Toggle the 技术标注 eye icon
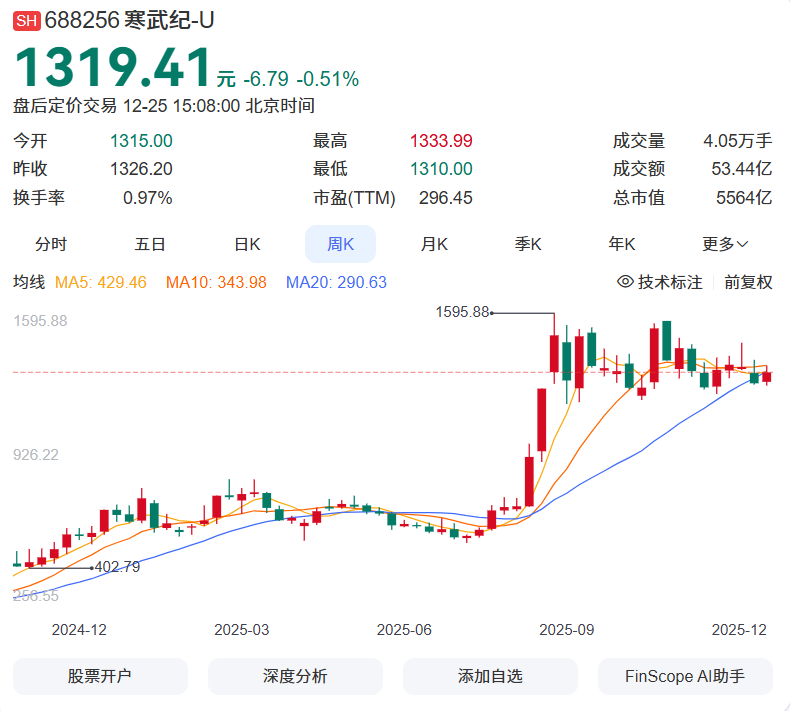790x711 pixels. coord(626,282)
